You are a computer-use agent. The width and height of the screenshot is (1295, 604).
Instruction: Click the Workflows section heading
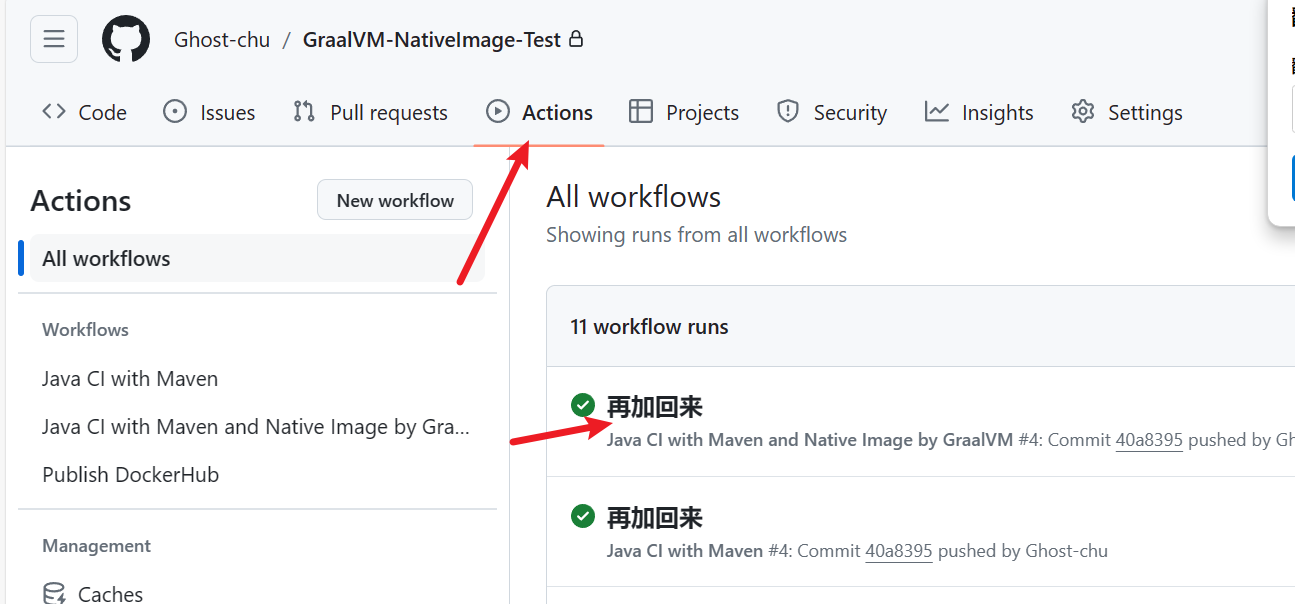85,330
